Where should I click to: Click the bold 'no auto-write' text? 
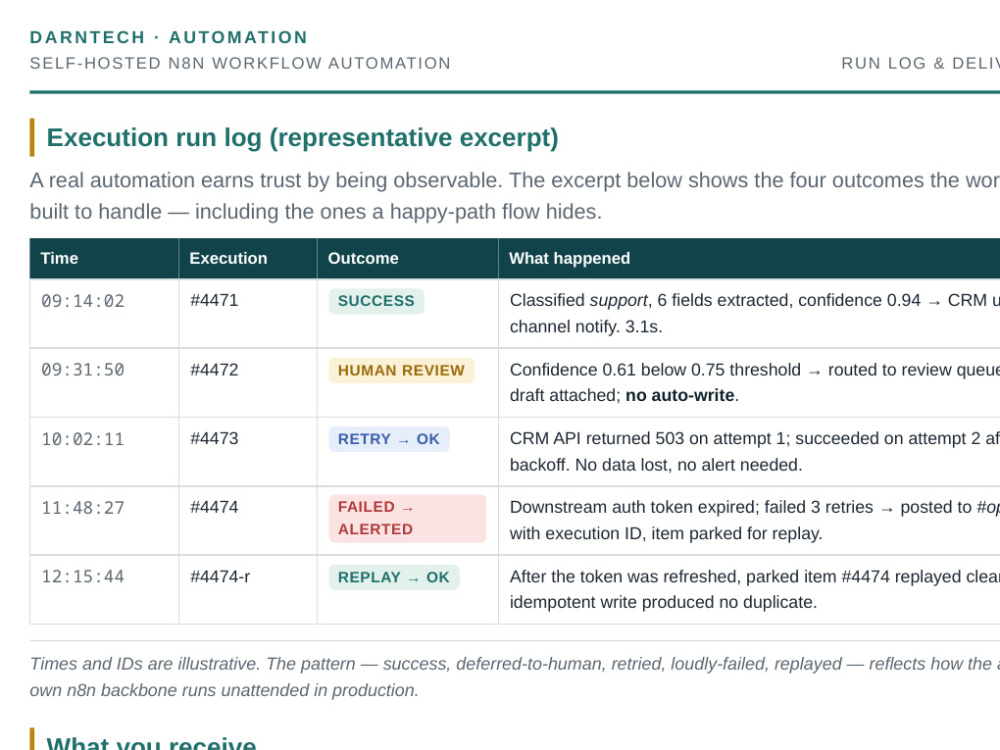pos(680,395)
